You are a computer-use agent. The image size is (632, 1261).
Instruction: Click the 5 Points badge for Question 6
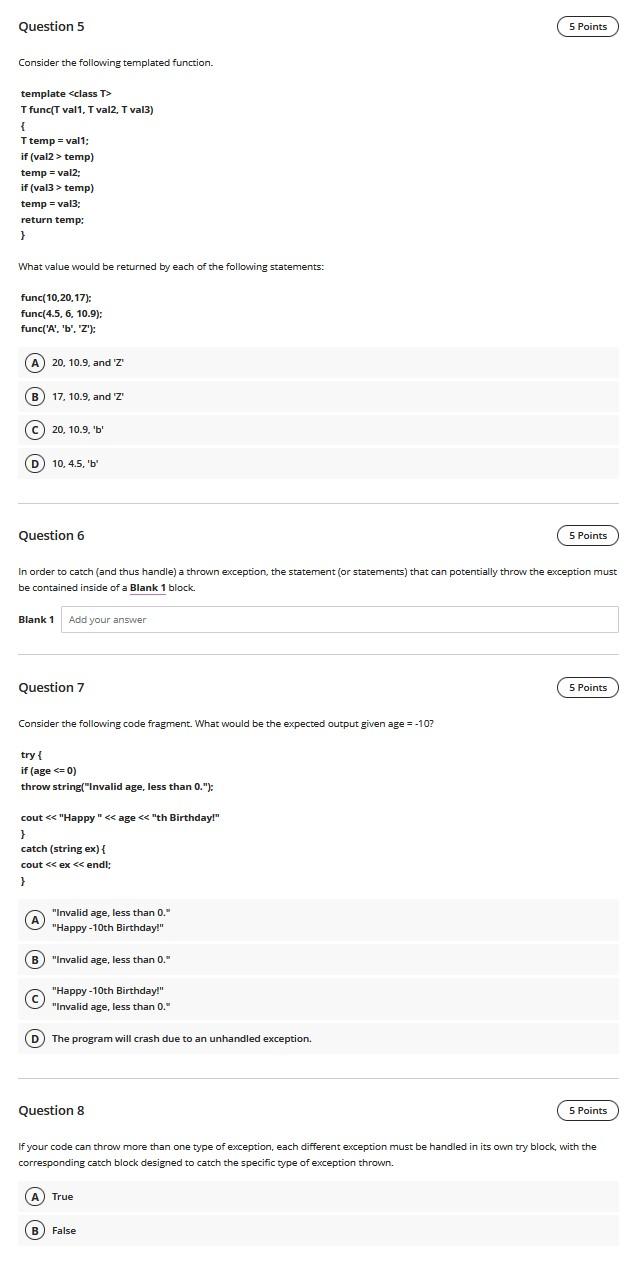pos(587,535)
